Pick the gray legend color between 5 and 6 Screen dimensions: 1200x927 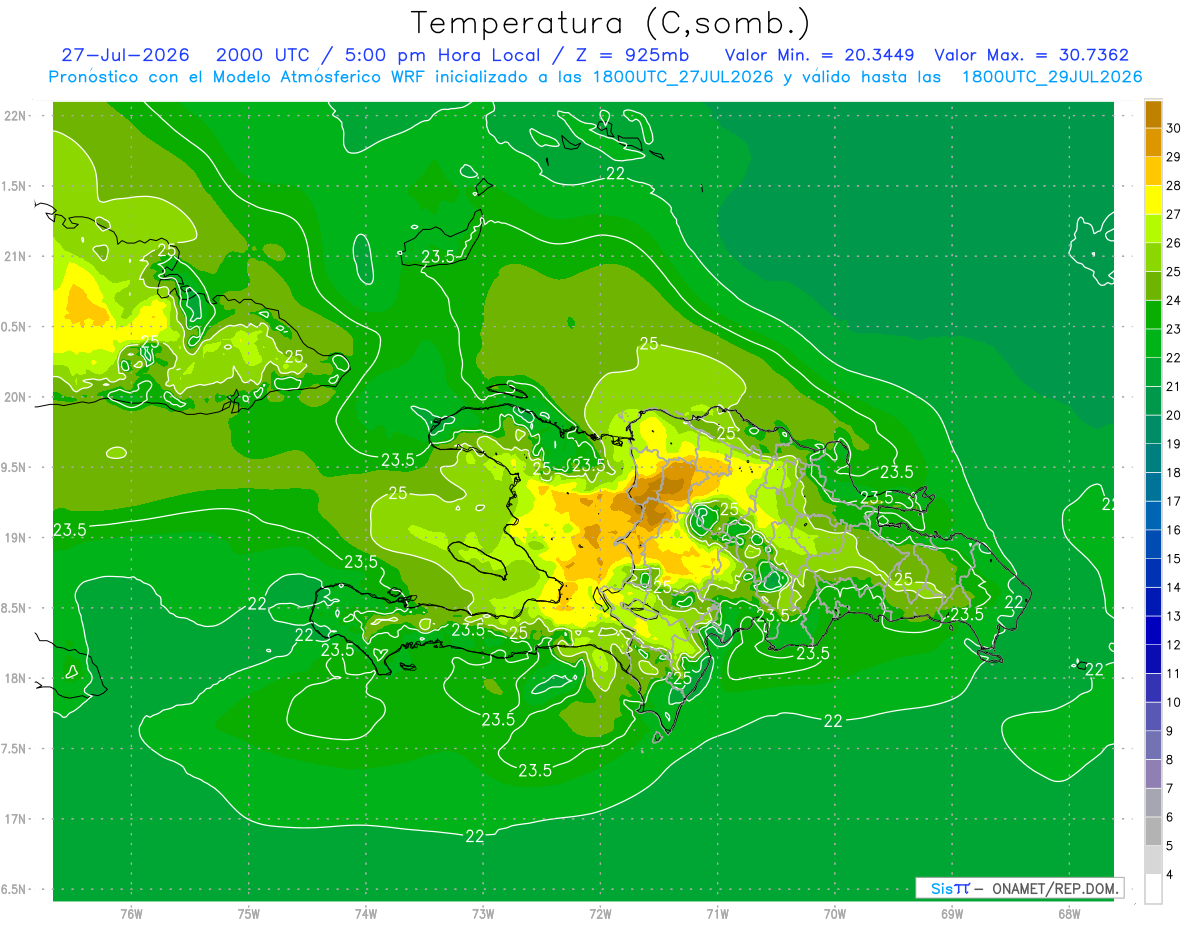point(1153,831)
